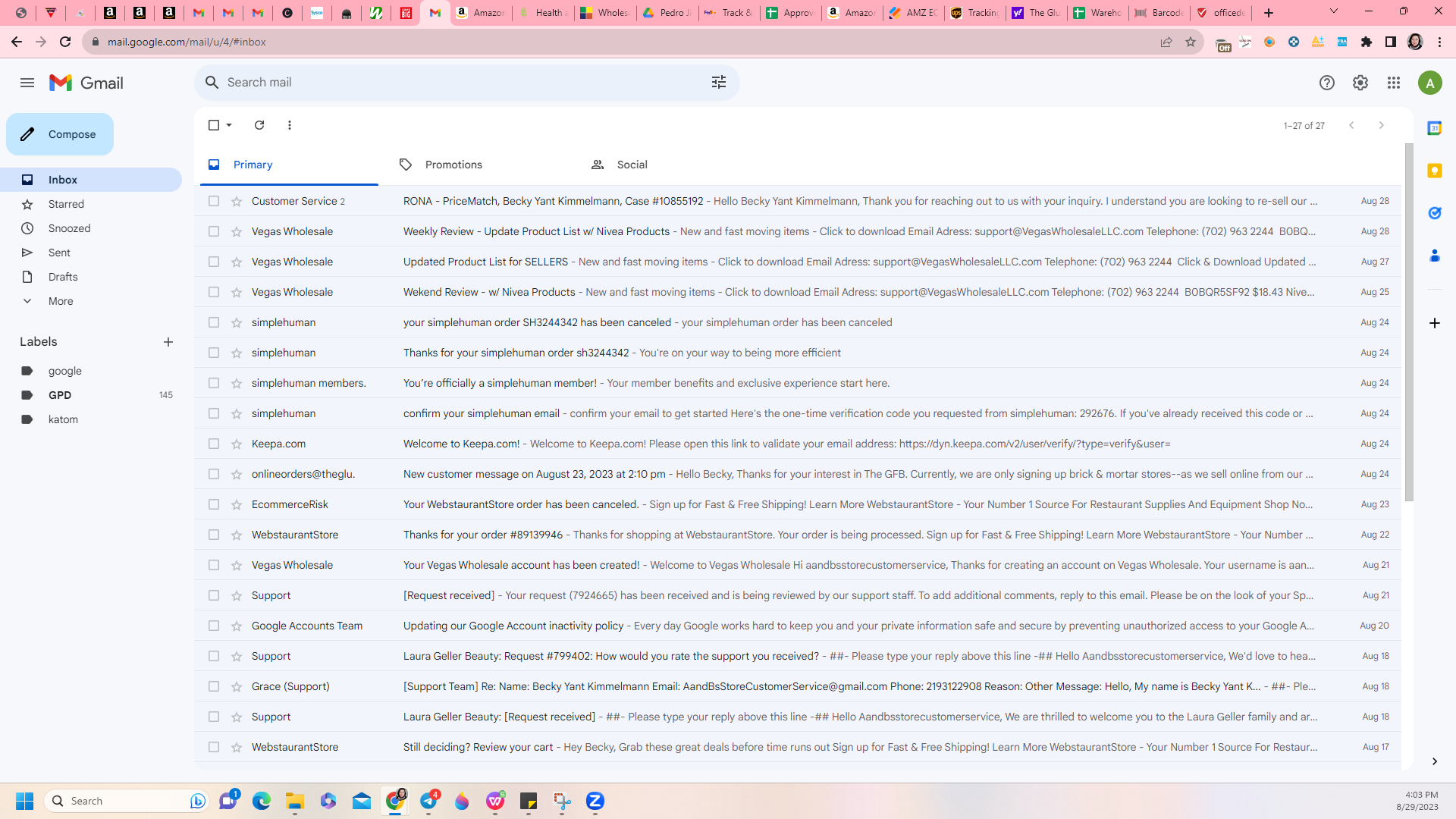
Task: Expand the More sidebar section
Action: pos(61,301)
